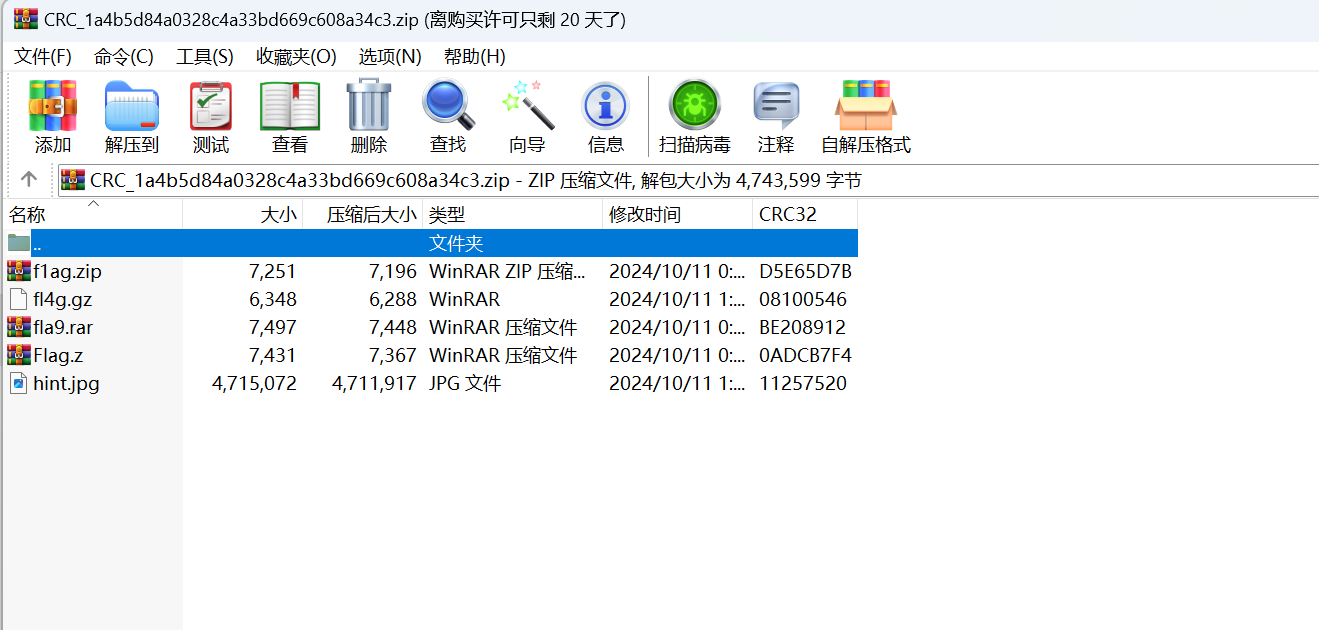Screen dimensions: 1319x630
Task: Open the 工具(S) menu
Action: click(205, 56)
